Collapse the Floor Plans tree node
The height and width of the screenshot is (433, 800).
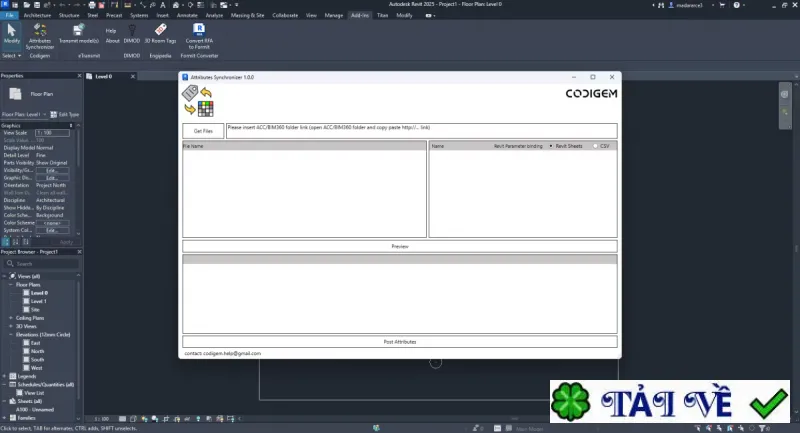[11, 285]
